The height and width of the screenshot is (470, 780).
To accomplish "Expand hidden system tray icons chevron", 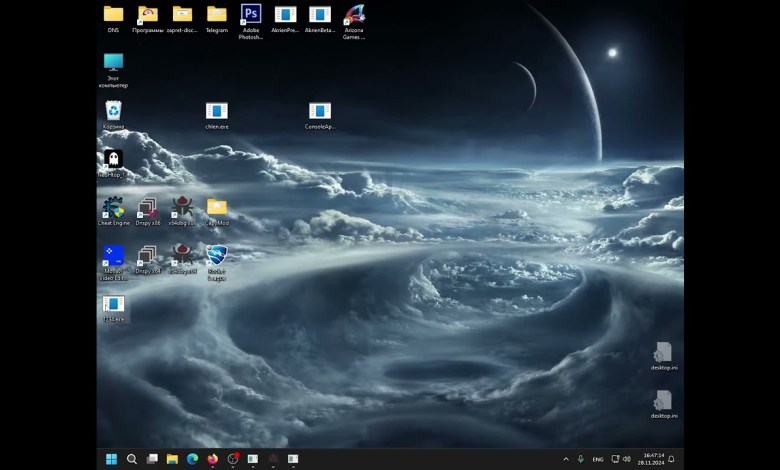I will (x=566, y=459).
